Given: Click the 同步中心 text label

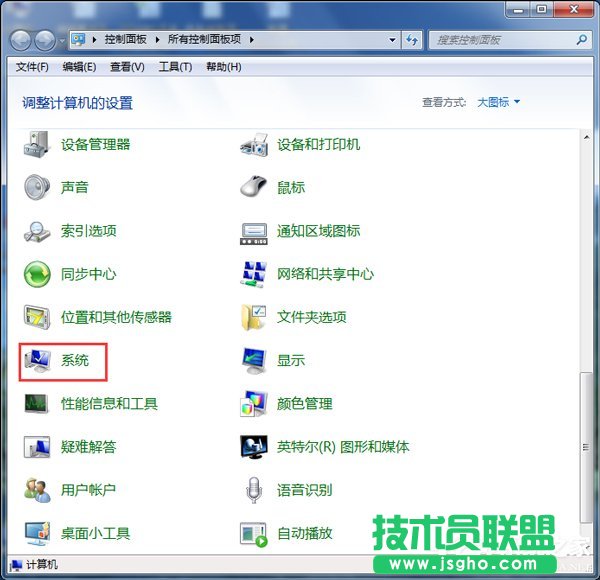Looking at the screenshot, I should 88,274.
